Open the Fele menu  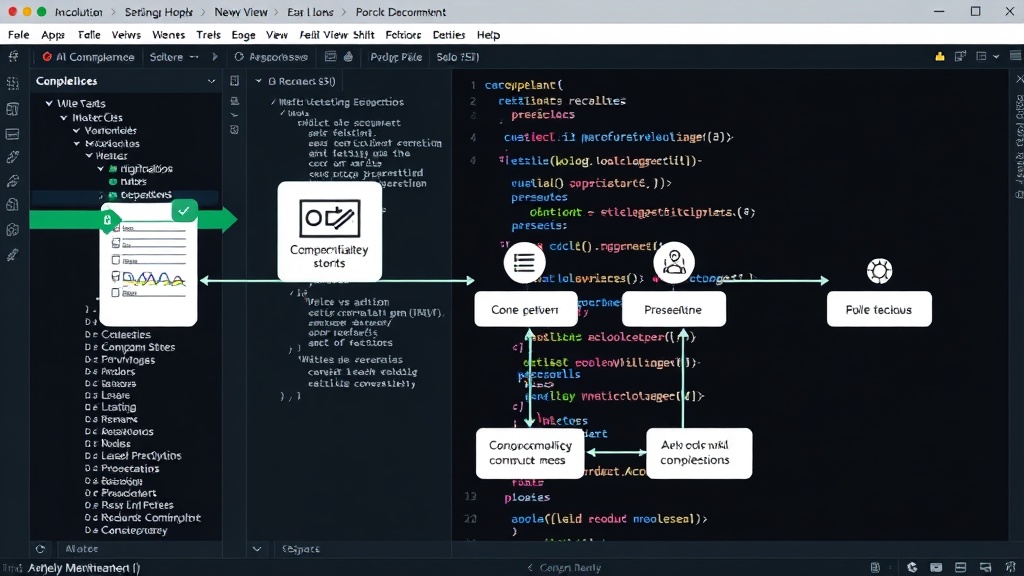[18, 35]
